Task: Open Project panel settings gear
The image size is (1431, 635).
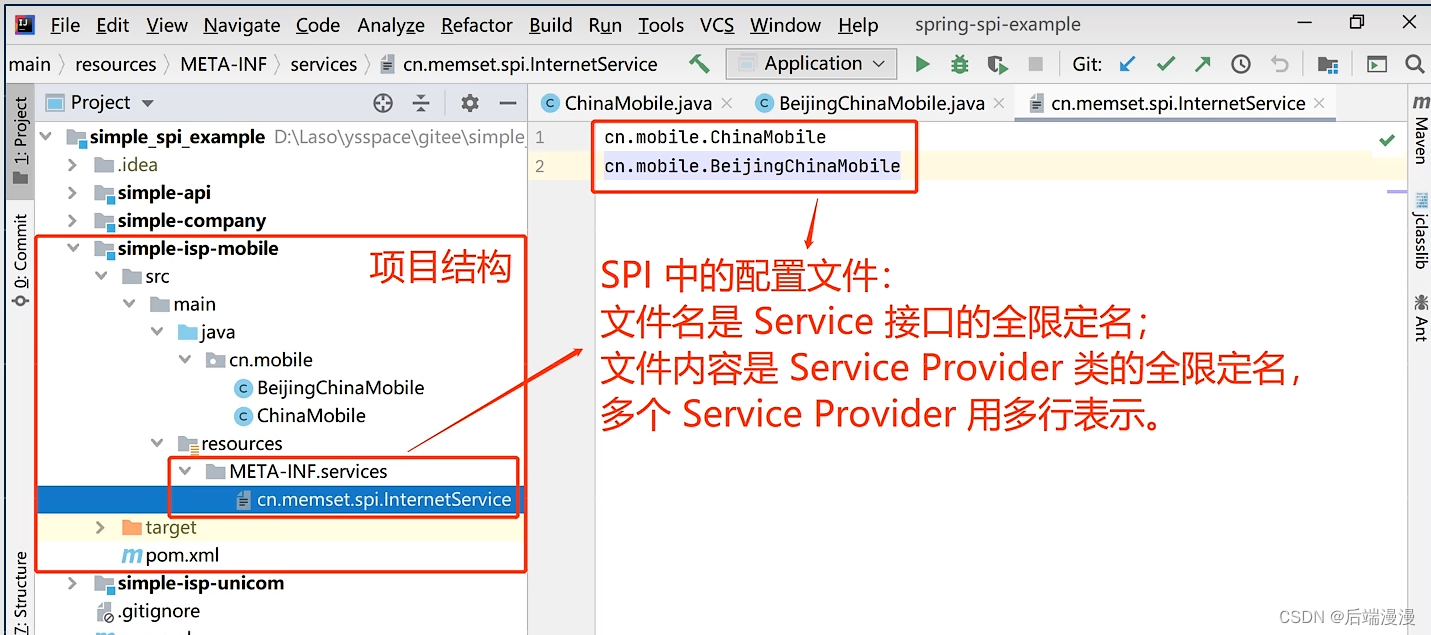Action: point(470,103)
